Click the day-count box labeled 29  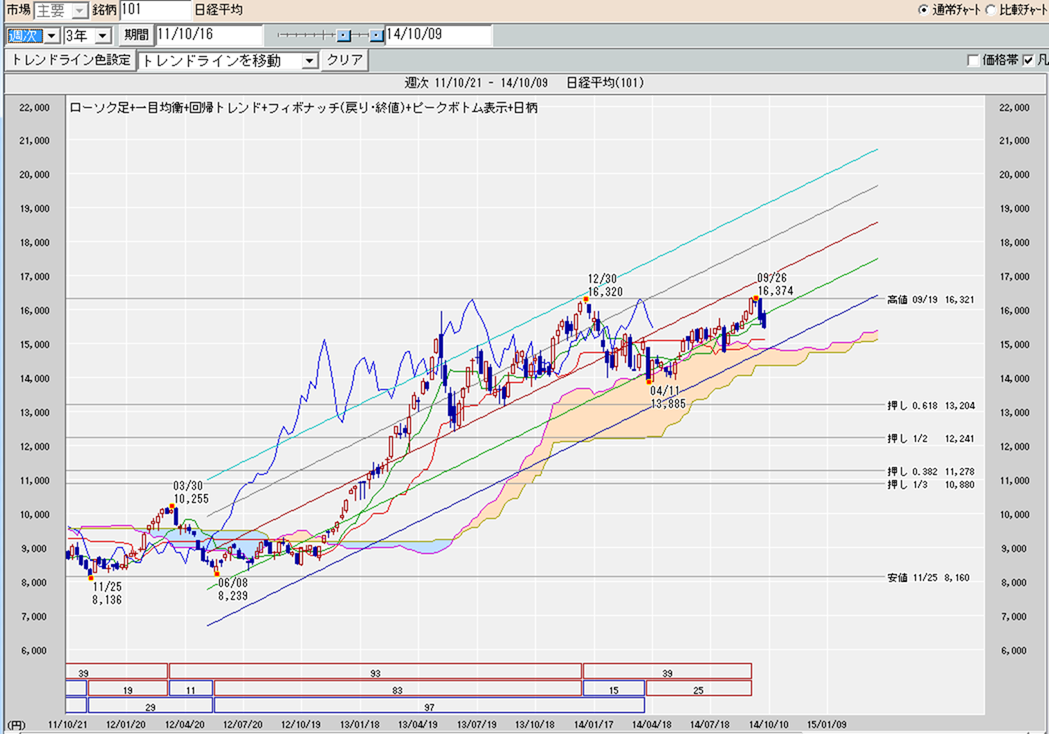click(151, 705)
